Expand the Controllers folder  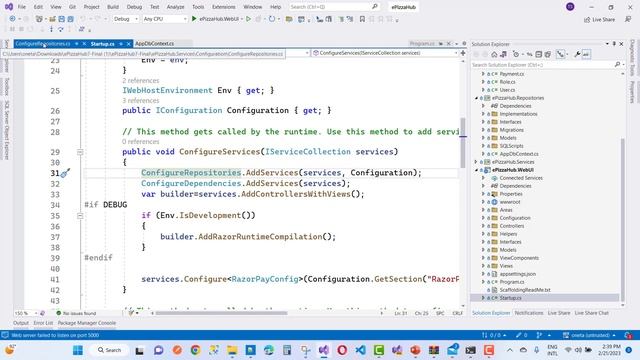(x=484, y=226)
